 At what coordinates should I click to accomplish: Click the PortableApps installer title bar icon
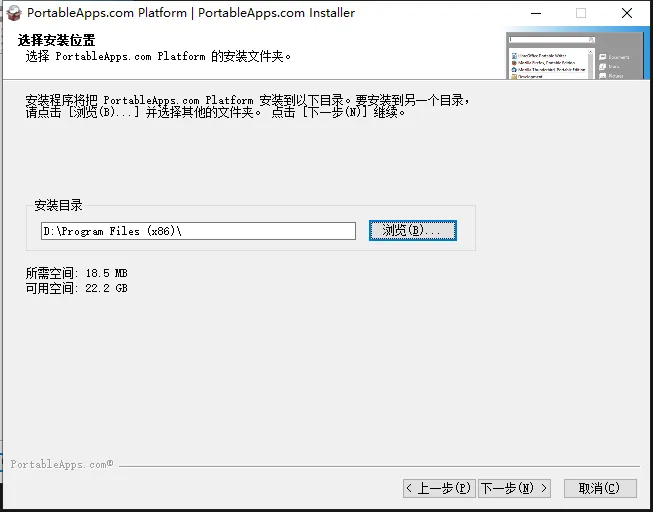coord(14,13)
